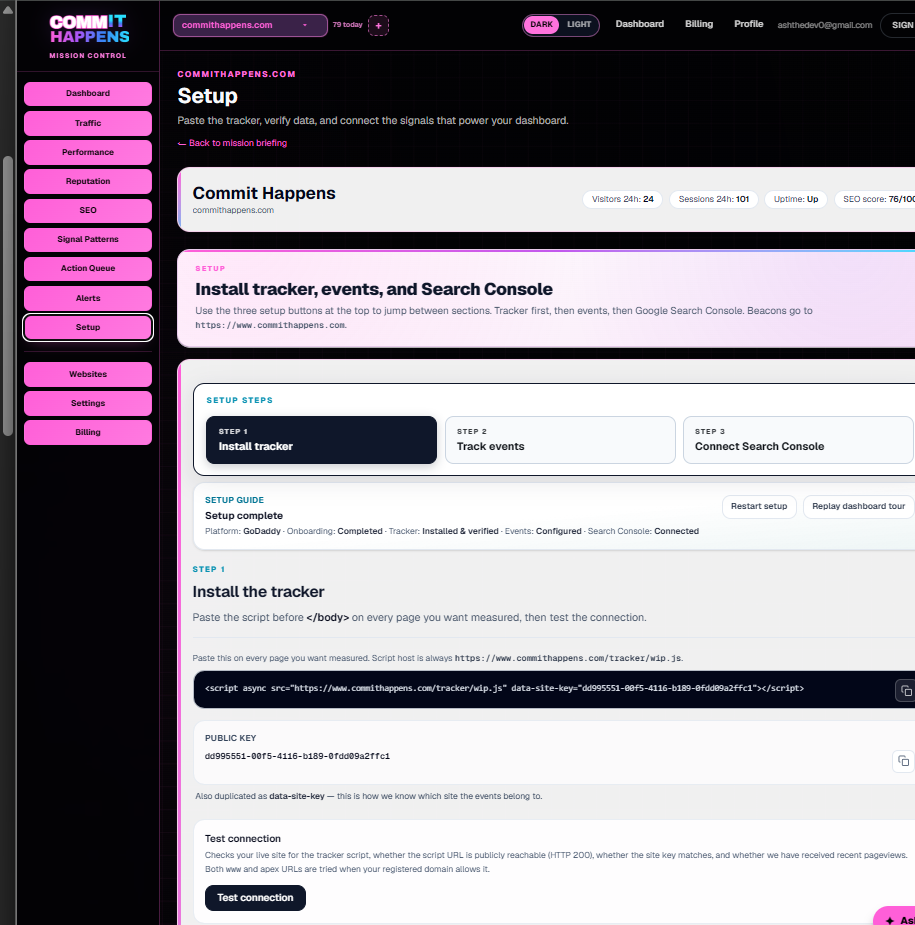
Task: Open Signal Patterns in the sidebar
Action: coord(88,240)
